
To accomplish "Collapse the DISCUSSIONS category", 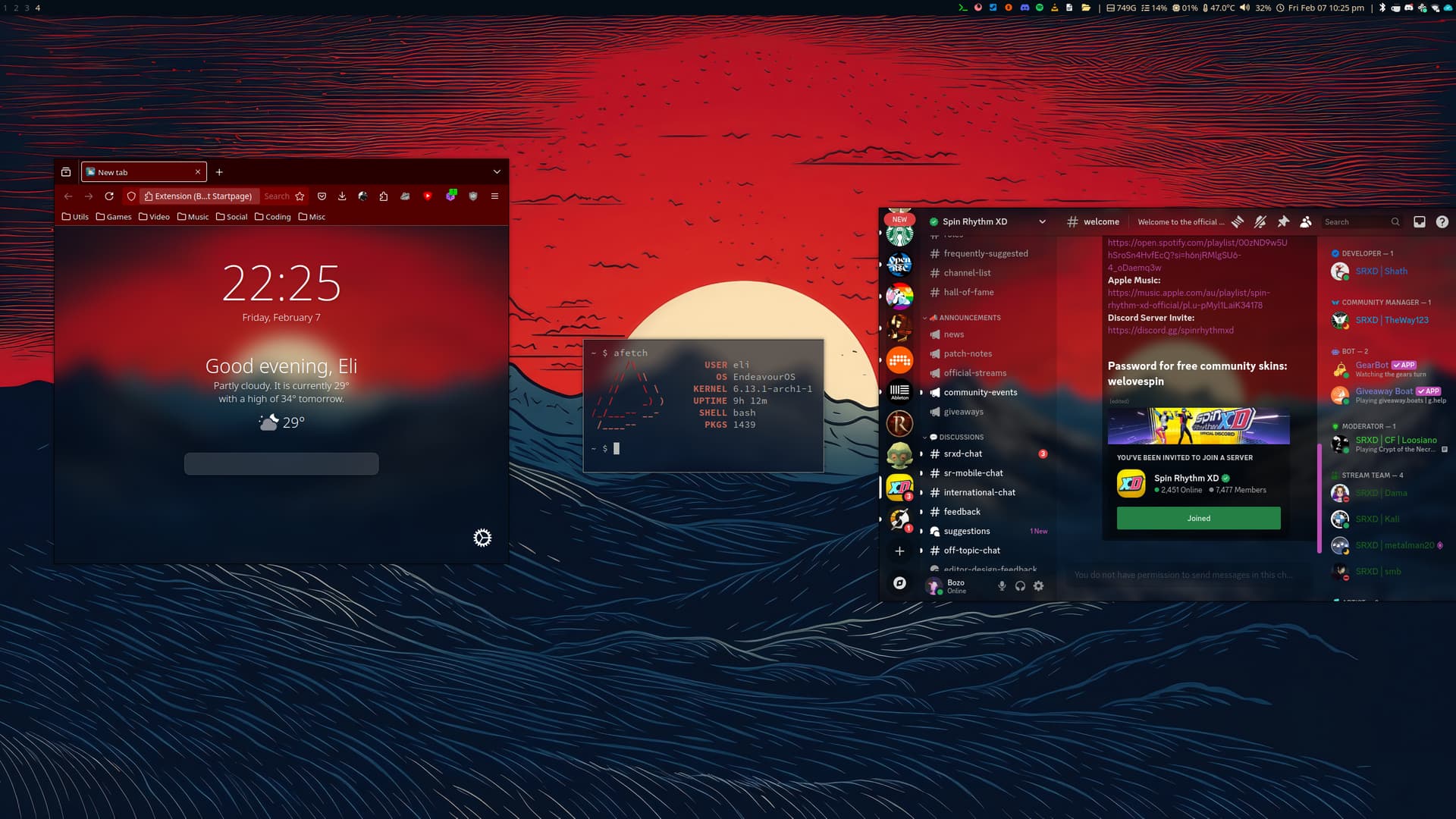I will click(953, 437).
